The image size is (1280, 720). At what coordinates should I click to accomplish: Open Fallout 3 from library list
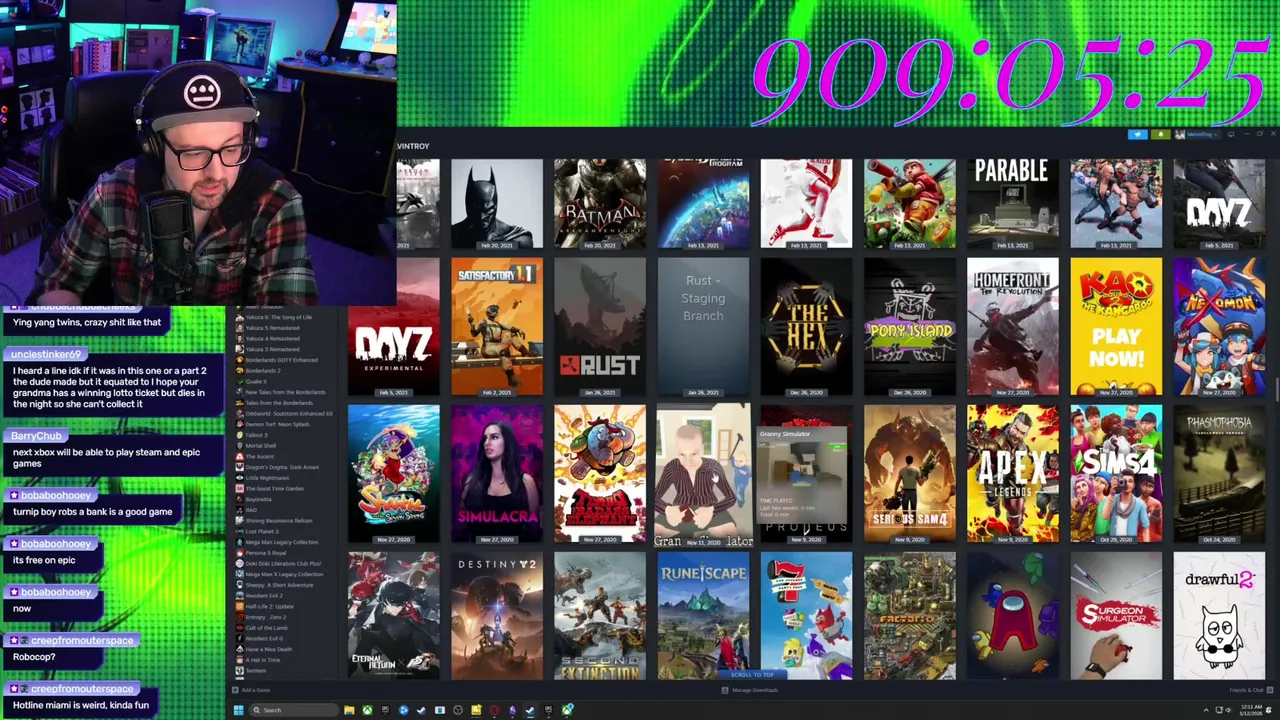coord(256,435)
